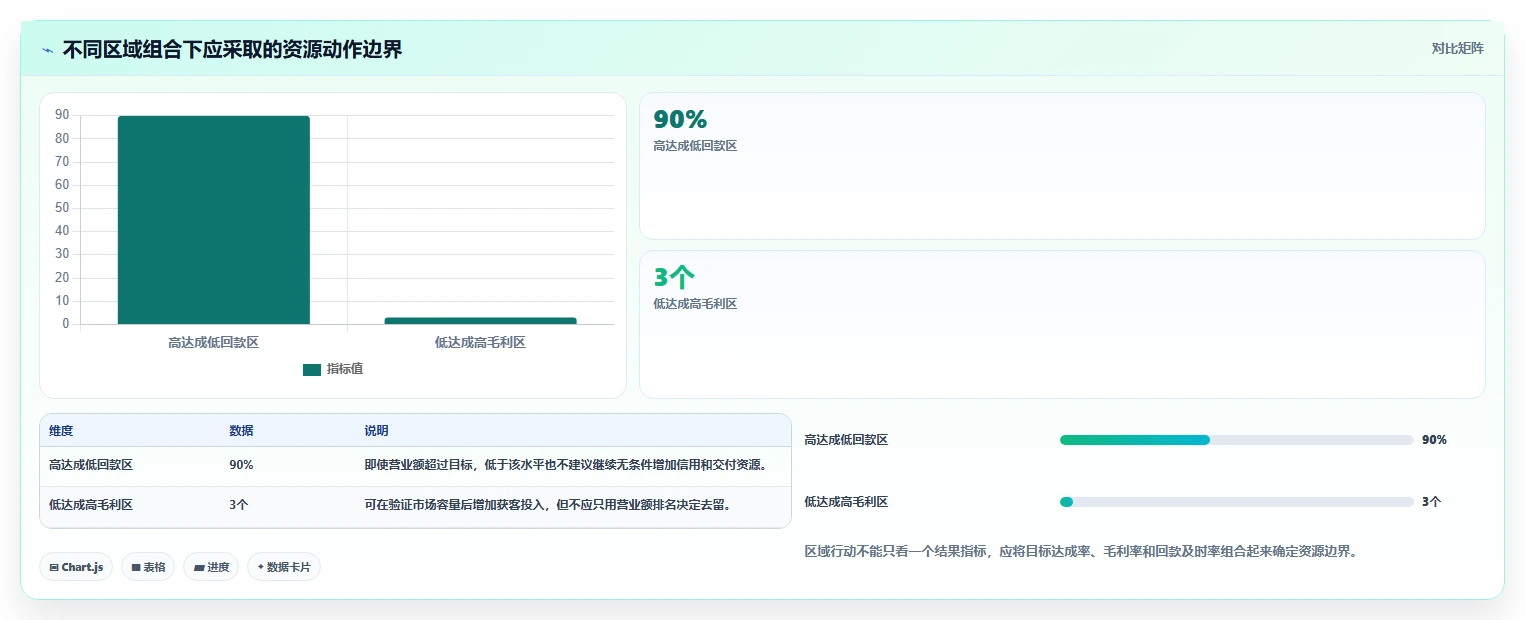Click the 低达成高毛利区 progress bar at 3个

pos(1237,502)
